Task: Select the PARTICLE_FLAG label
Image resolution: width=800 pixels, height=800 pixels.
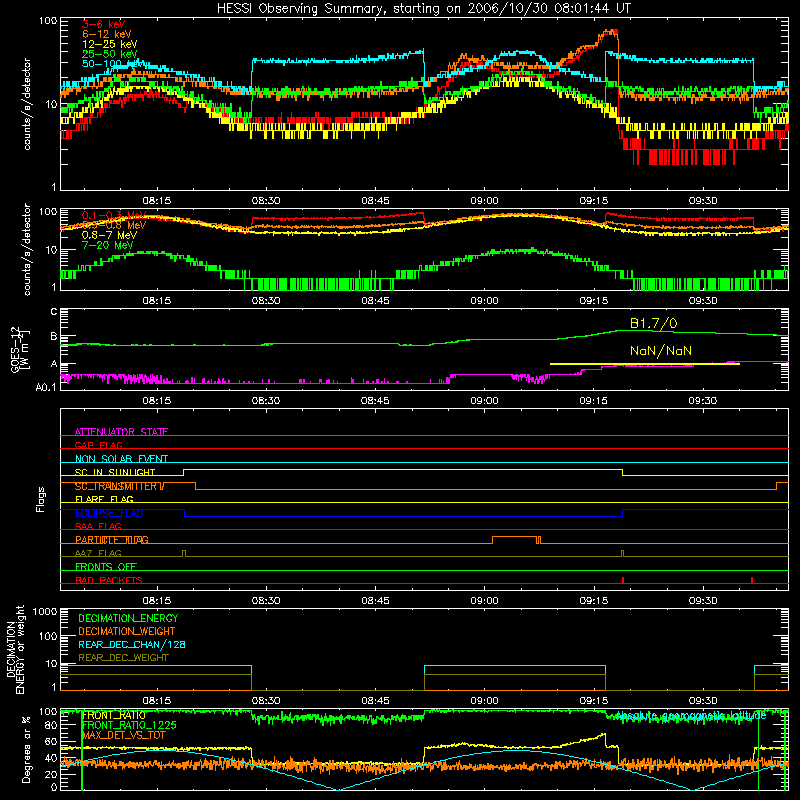Action: 112,540
